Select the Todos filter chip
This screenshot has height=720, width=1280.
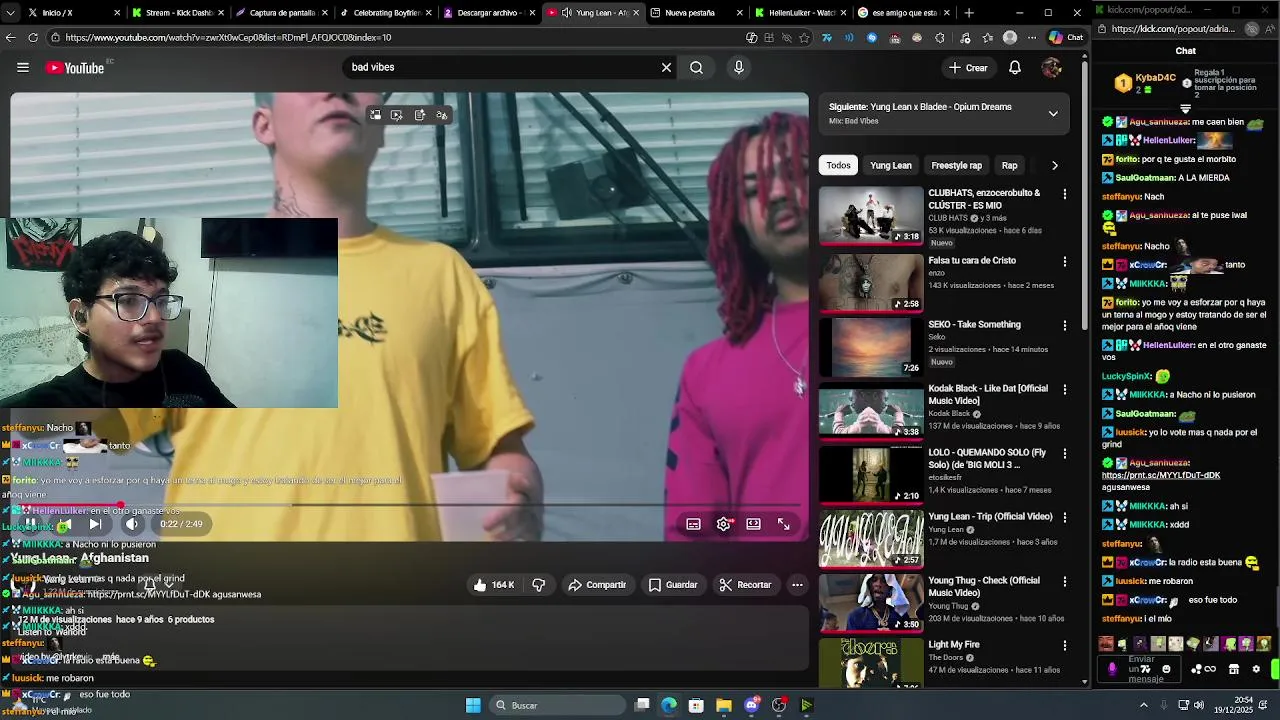point(839,165)
